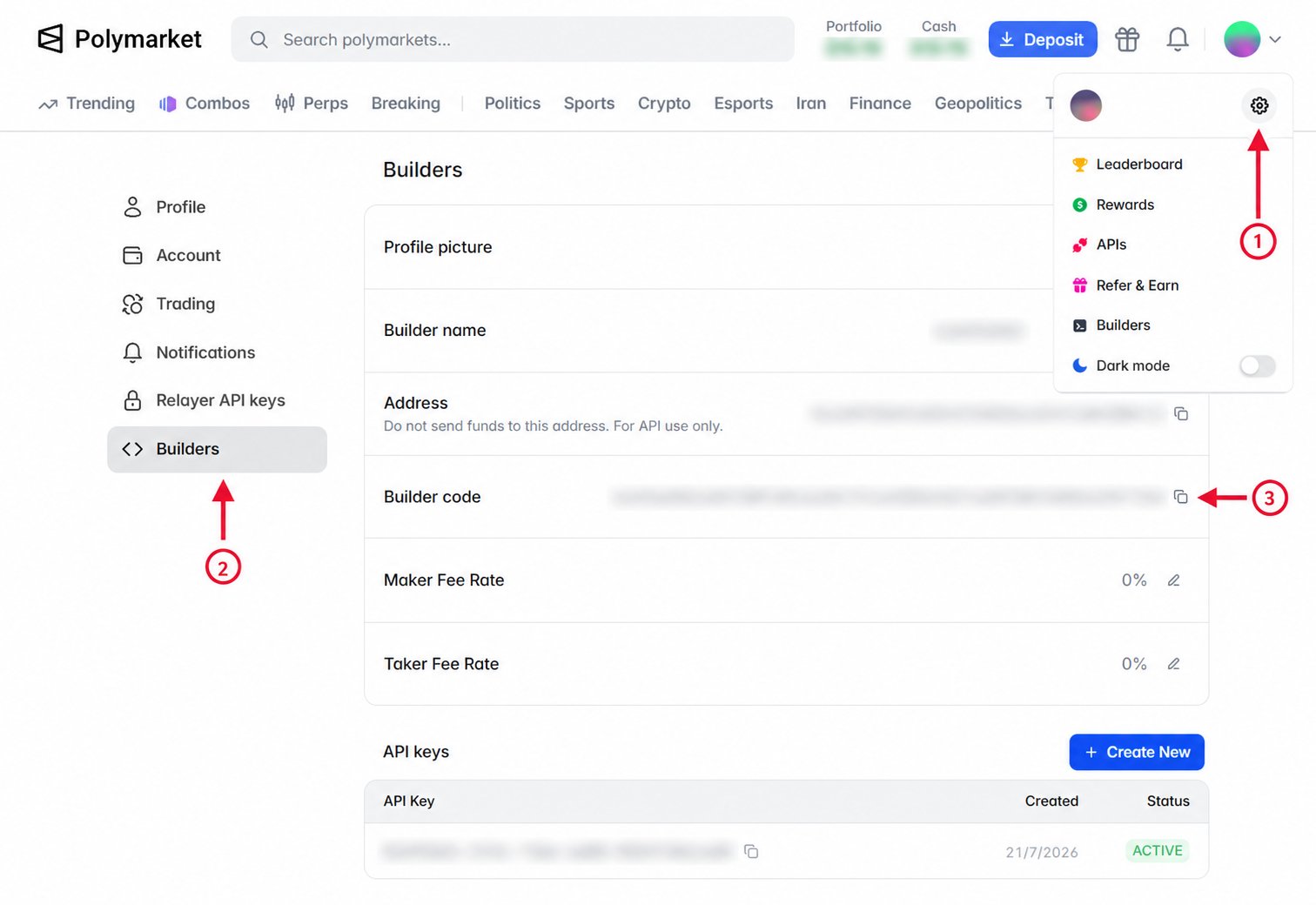Open the Finance category
Viewport: 1316px width, 905px height.
(x=880, y=104)
